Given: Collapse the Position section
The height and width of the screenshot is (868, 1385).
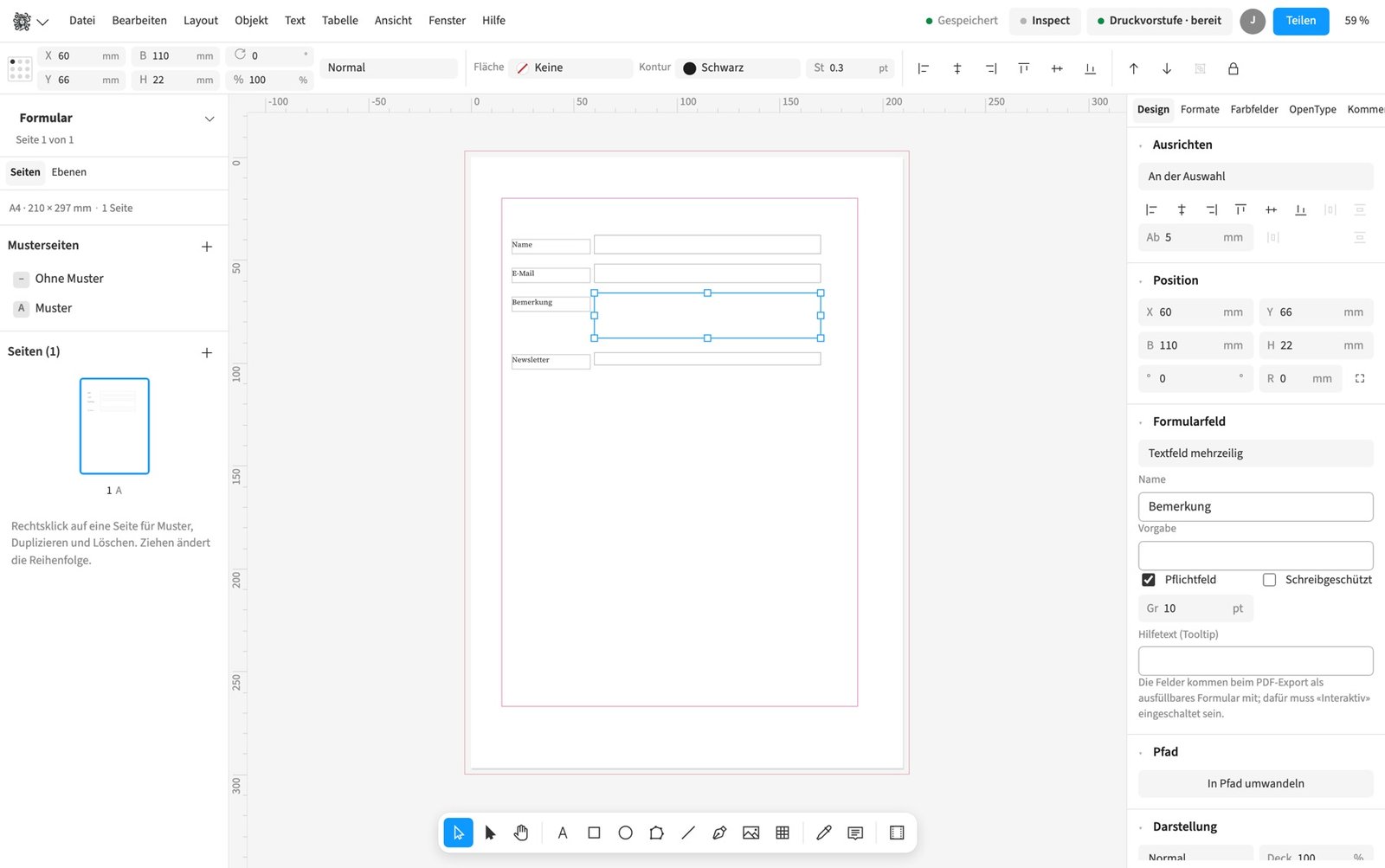Looking at the screenshot, I should pyautogui.click(x=1141, y=281).
